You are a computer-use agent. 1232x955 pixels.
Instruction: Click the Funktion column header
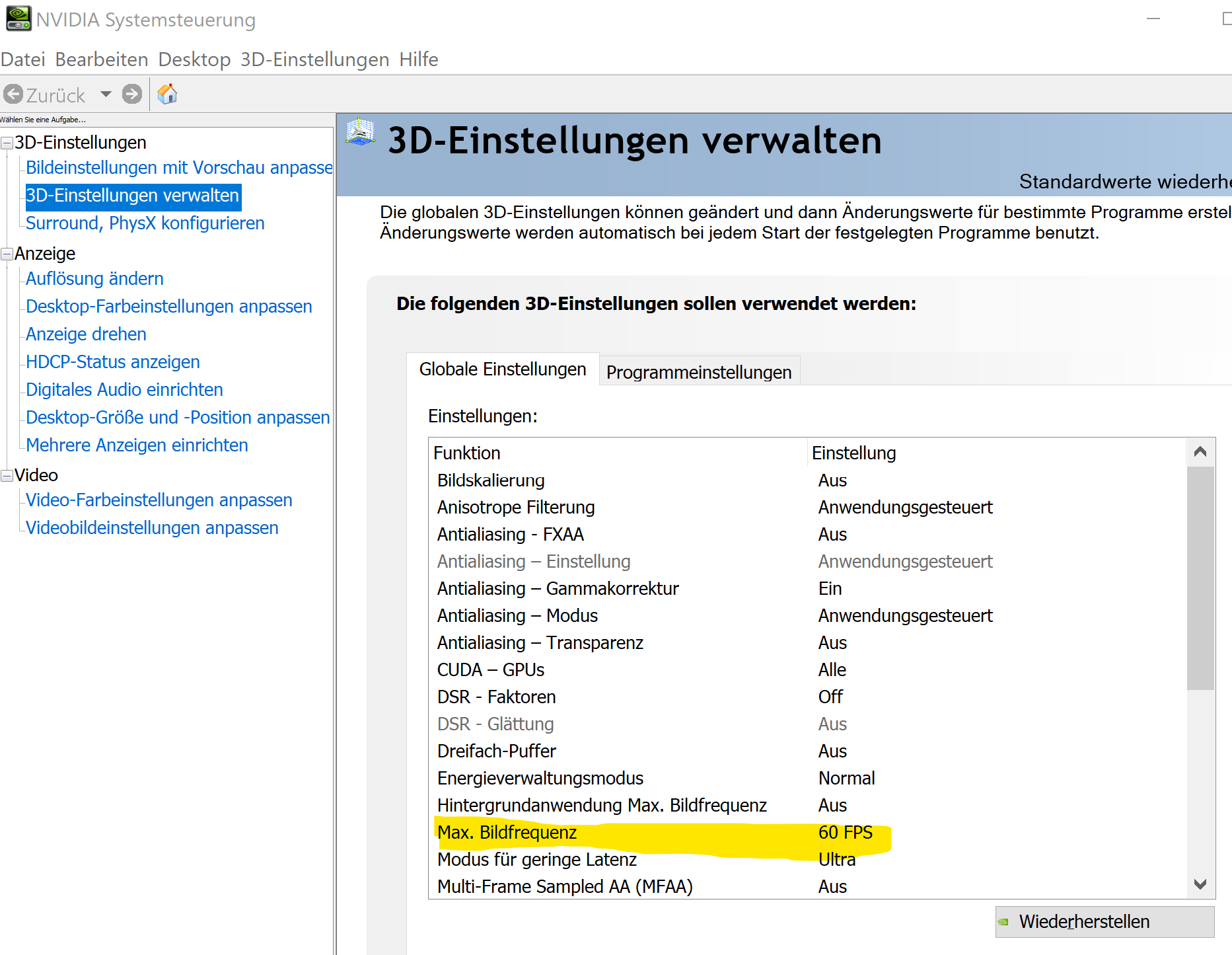(x=618, y=453)
